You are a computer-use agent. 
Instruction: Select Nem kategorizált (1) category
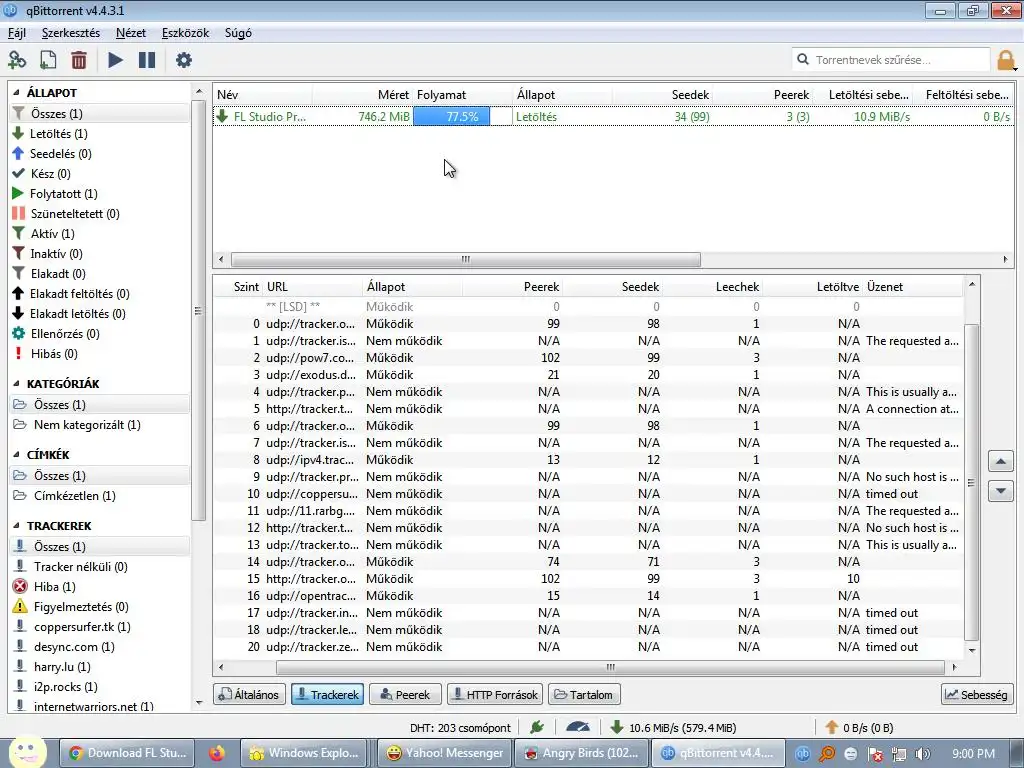click(100, 425)
